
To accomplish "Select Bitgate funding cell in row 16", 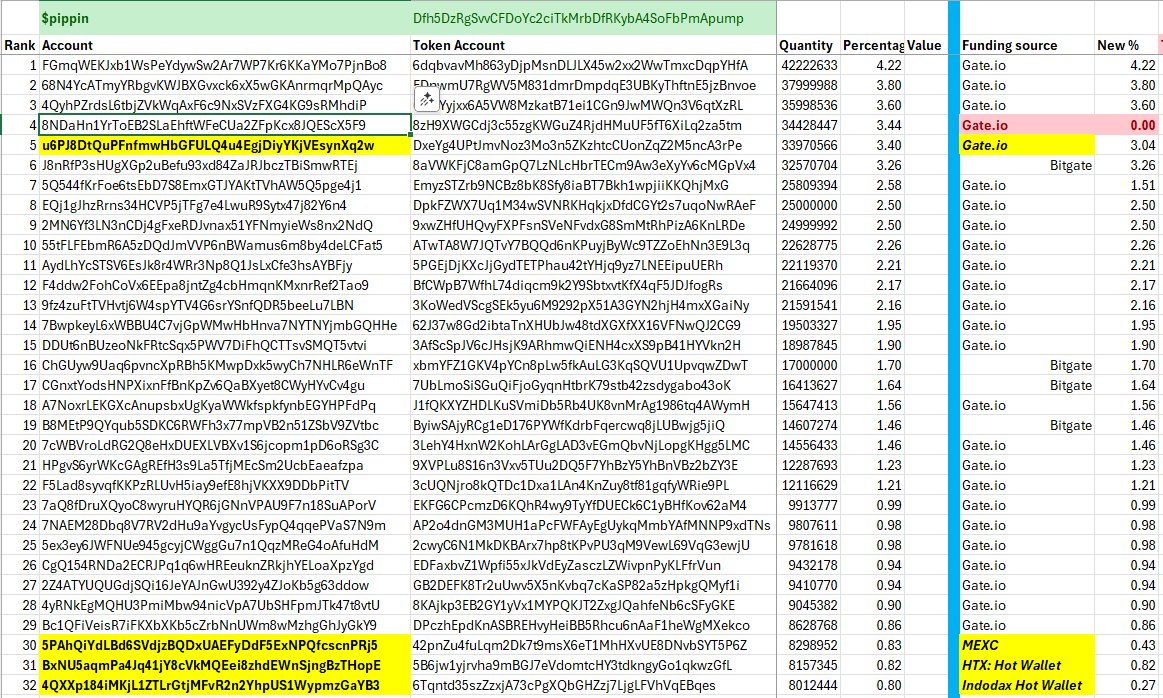I will (x=1027, y=366).
